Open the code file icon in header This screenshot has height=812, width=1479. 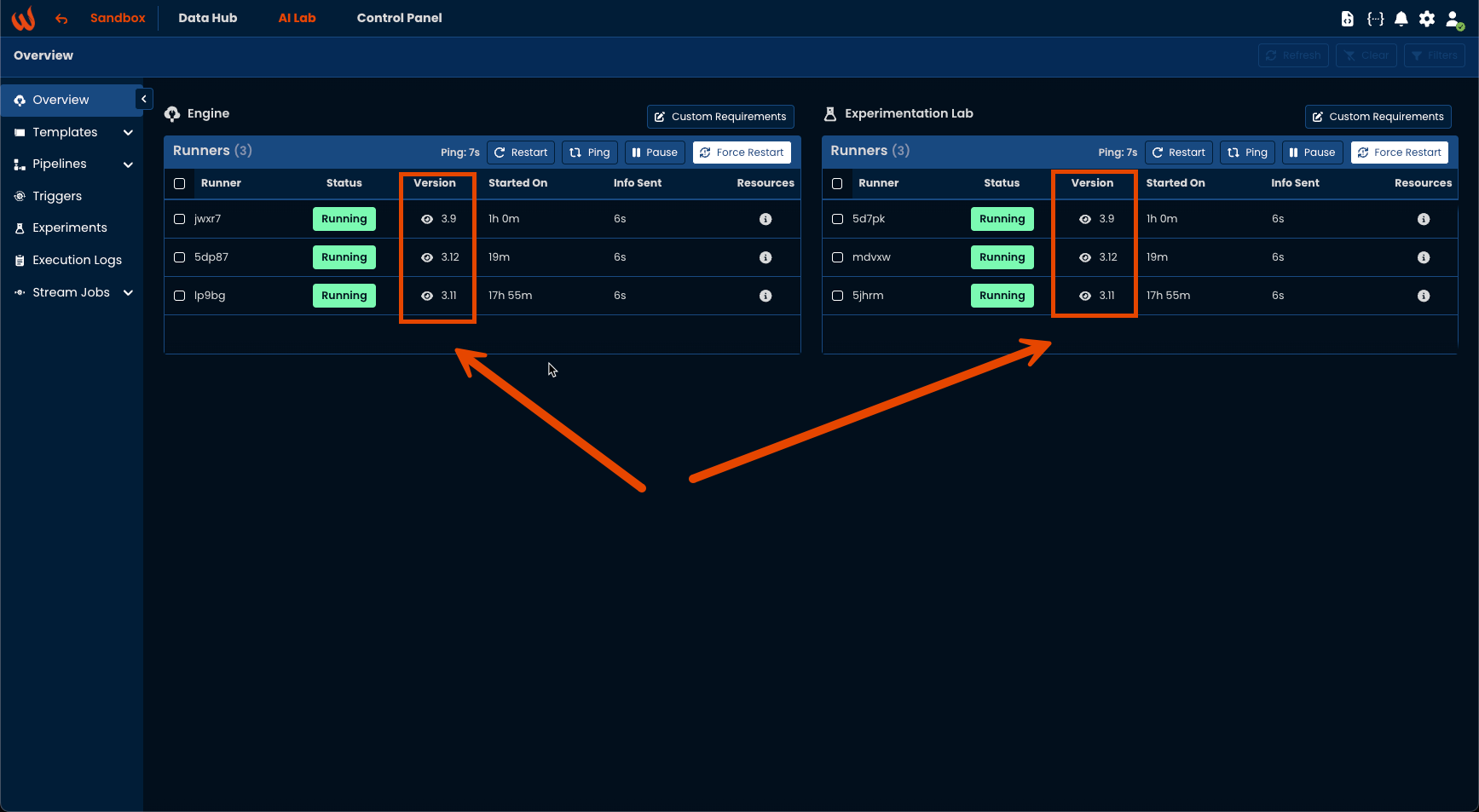click(x=1347, y=18)
